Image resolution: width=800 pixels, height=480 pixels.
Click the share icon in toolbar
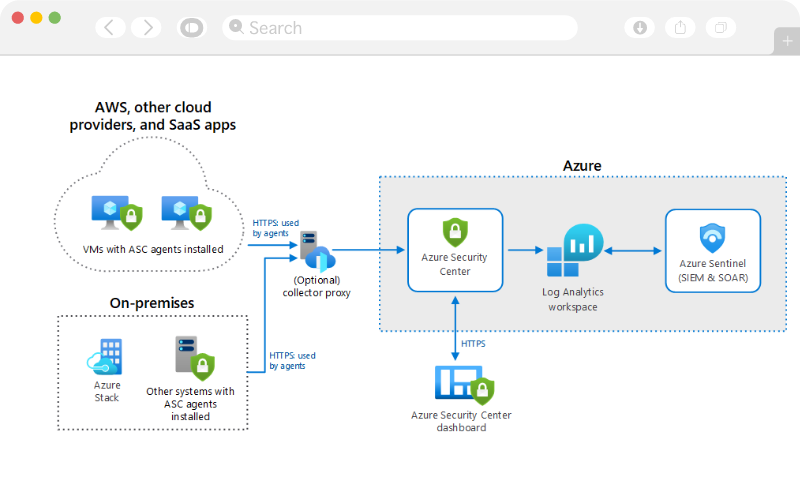tap(680, 27)
